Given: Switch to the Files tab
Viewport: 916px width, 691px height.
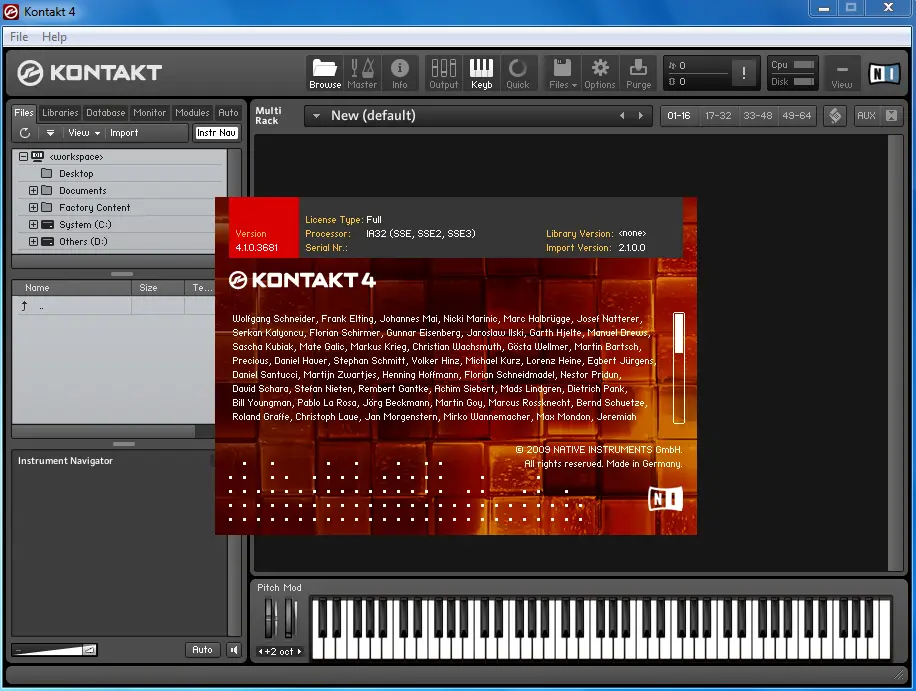Looking at the screenshot, I should point(24,113).
